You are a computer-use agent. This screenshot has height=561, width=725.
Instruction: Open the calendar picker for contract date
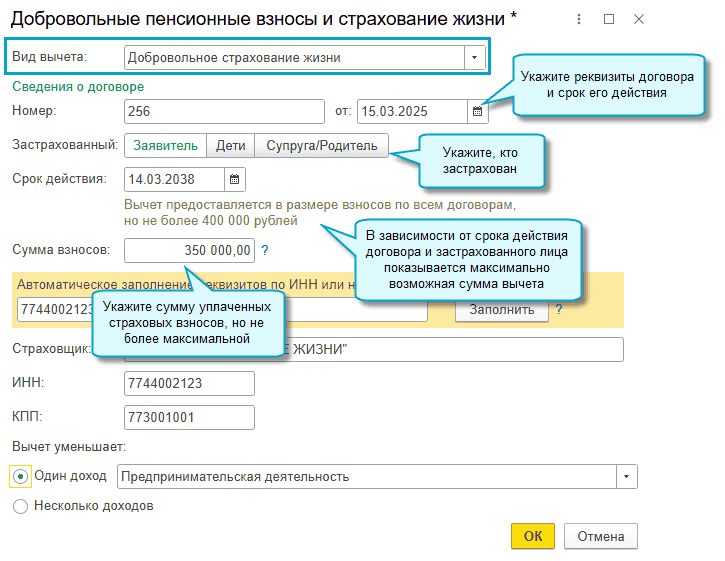click(x=477, y=111)
